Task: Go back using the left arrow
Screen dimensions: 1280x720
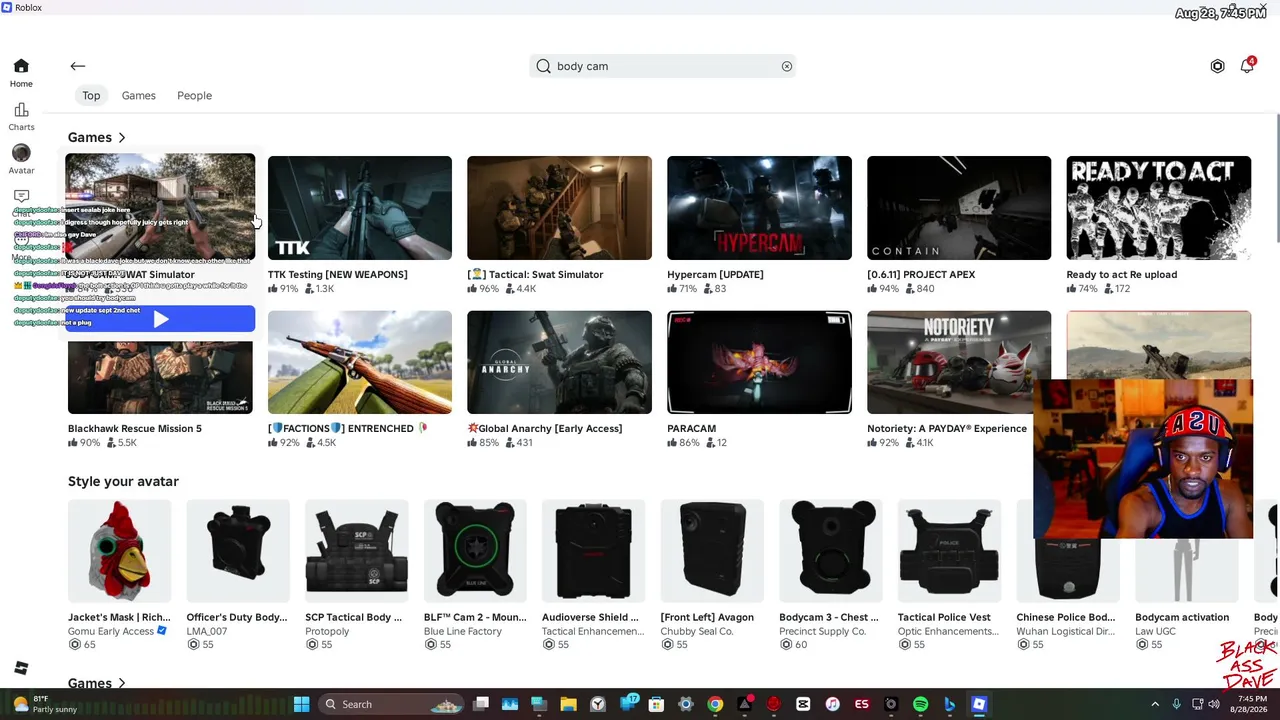Action: point(77,66)
